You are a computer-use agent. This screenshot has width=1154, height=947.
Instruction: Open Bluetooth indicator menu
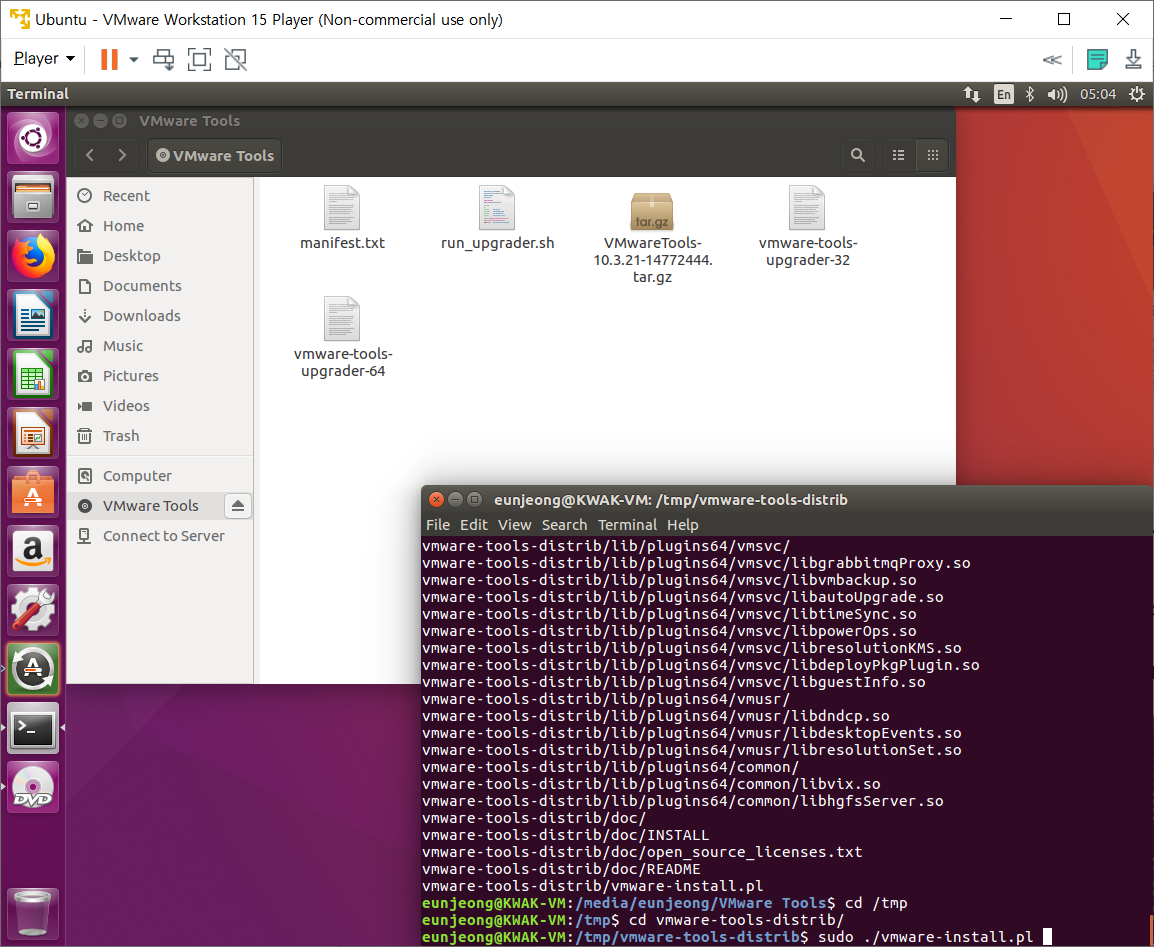(1030, 94)
